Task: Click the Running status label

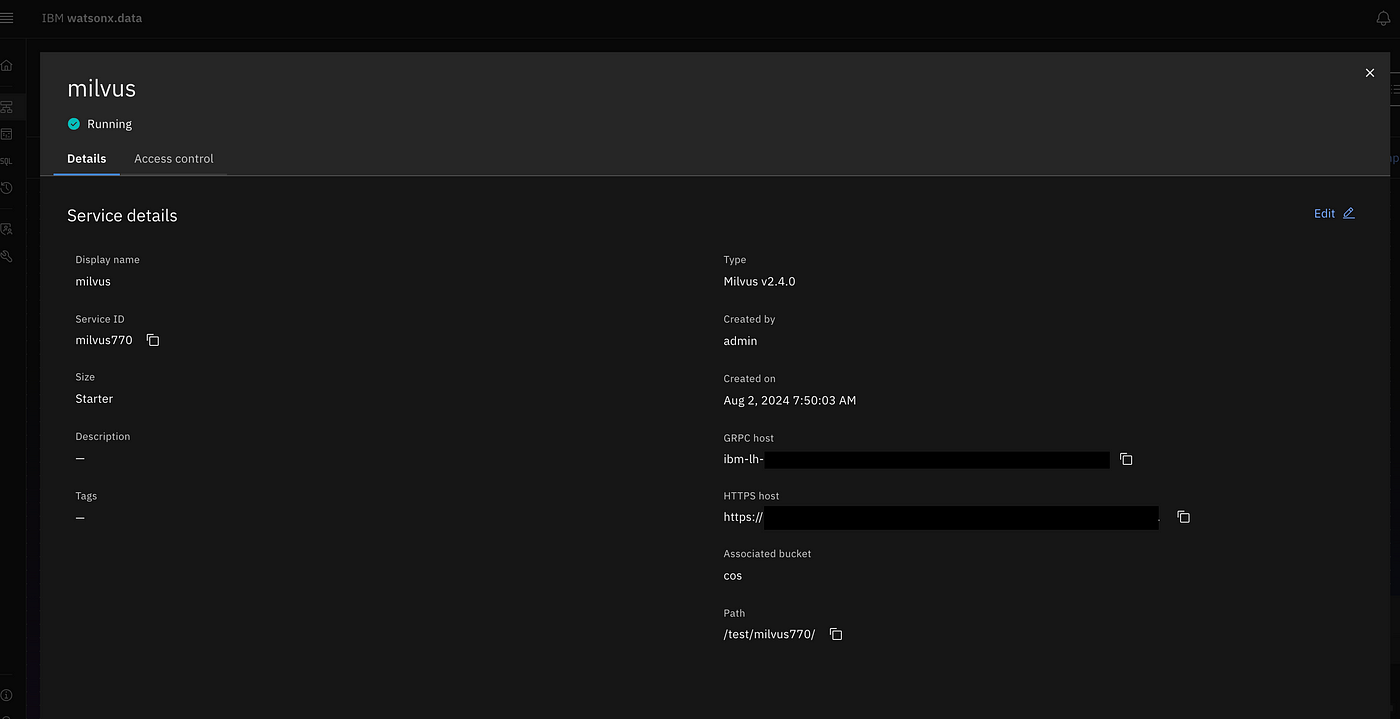Action: 110,124
